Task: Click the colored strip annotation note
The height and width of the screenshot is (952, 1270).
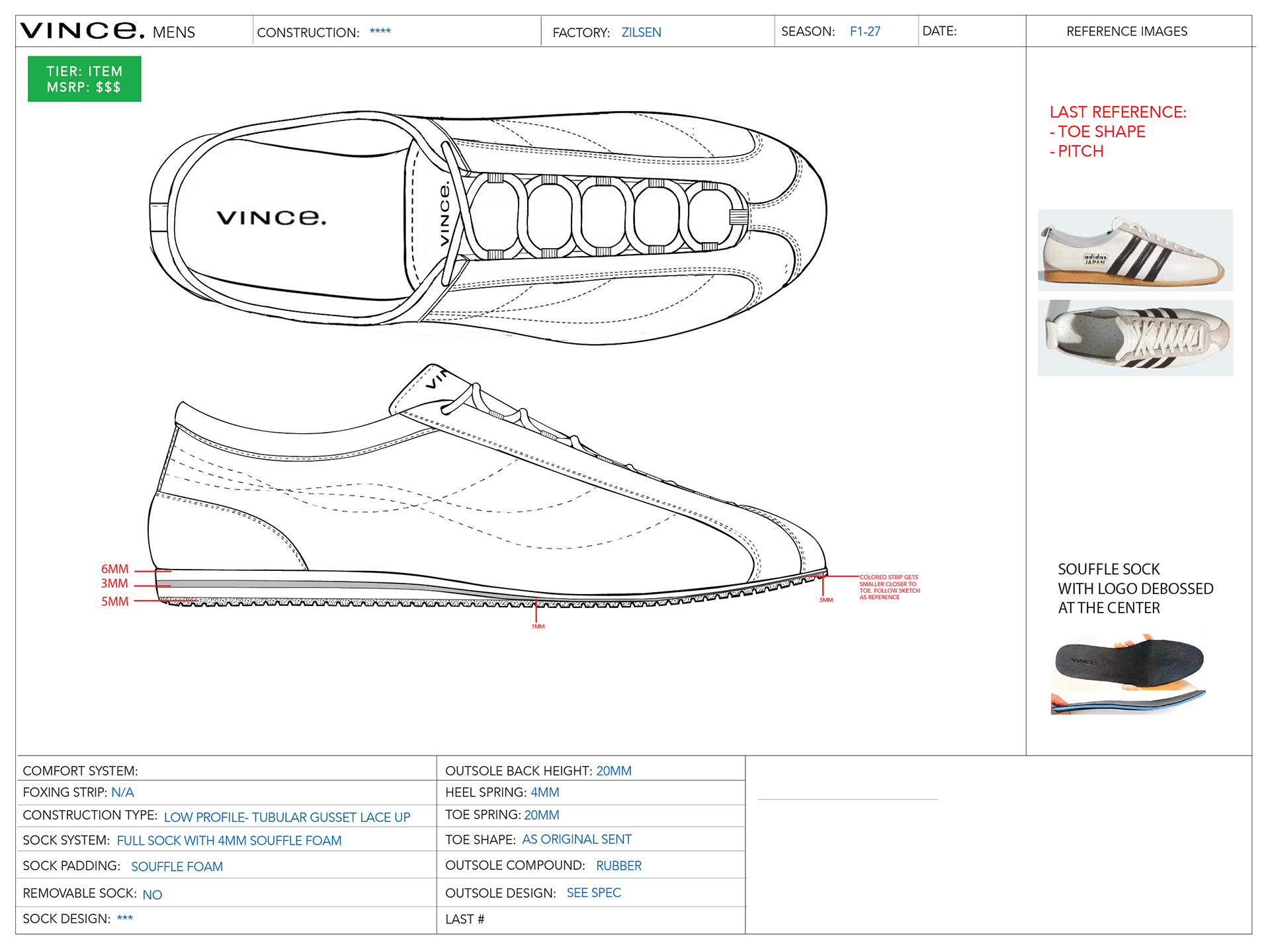Action: click(x=889, y=587)
